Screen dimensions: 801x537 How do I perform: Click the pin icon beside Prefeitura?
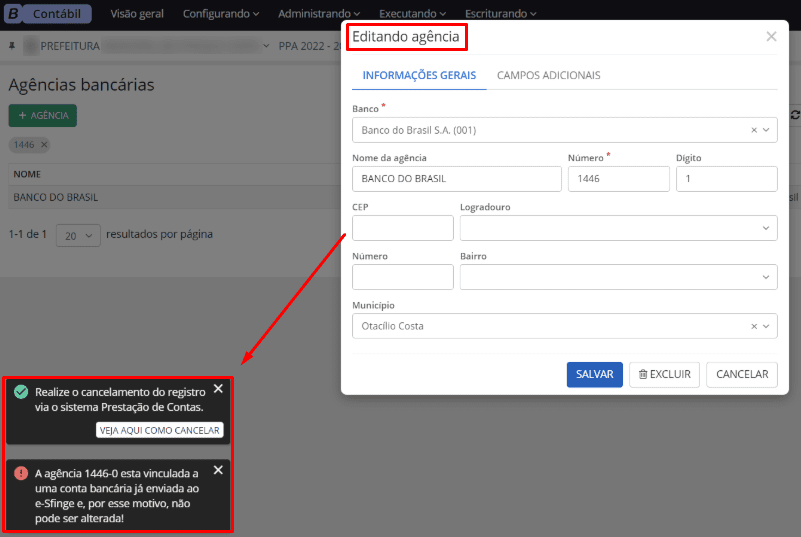tap(12, 46)
